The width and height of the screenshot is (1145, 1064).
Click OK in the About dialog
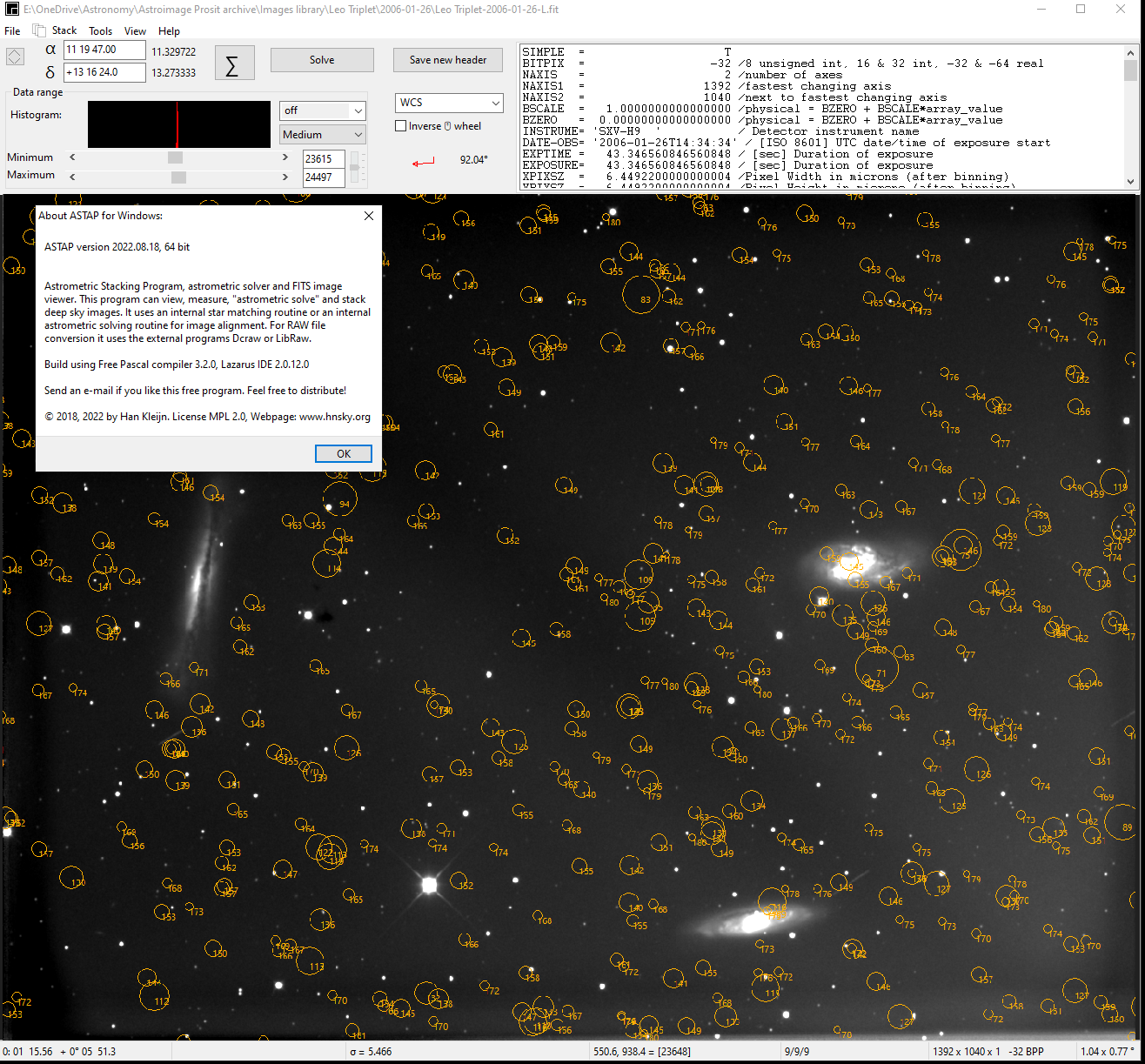click(x=344, y=453)
